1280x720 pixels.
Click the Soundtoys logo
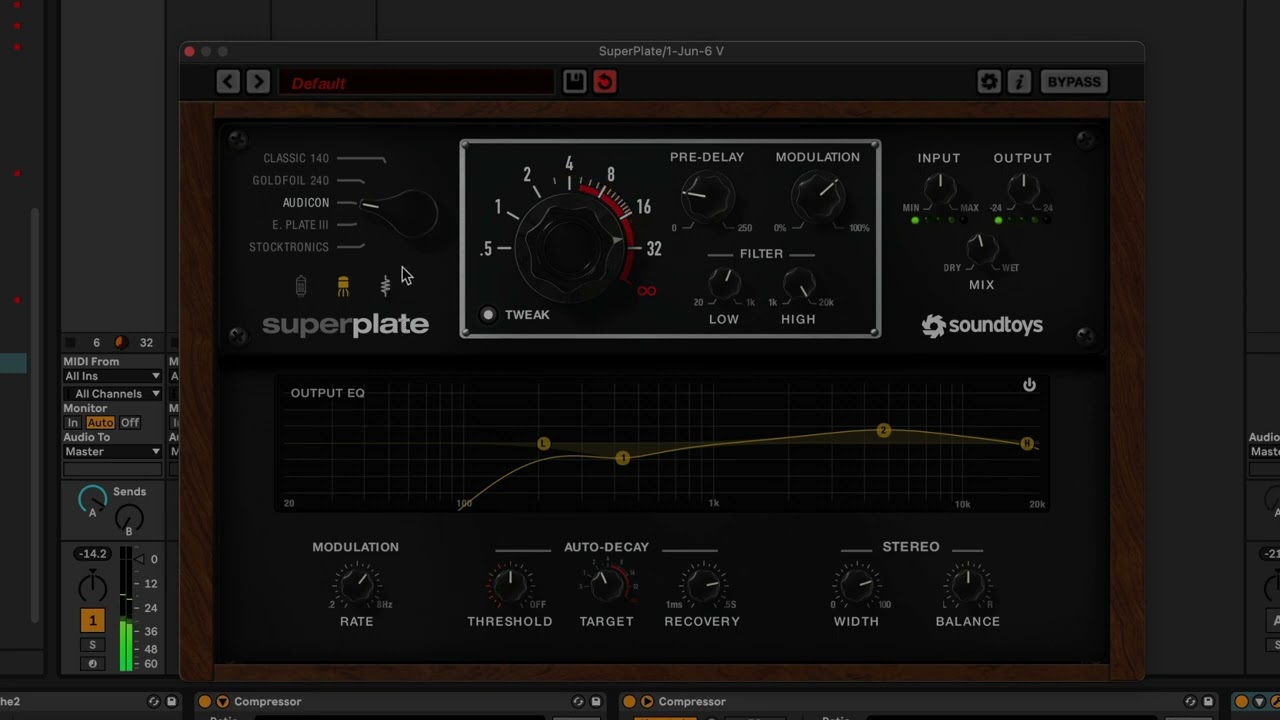pyautogui.click(x=982, y=325)
